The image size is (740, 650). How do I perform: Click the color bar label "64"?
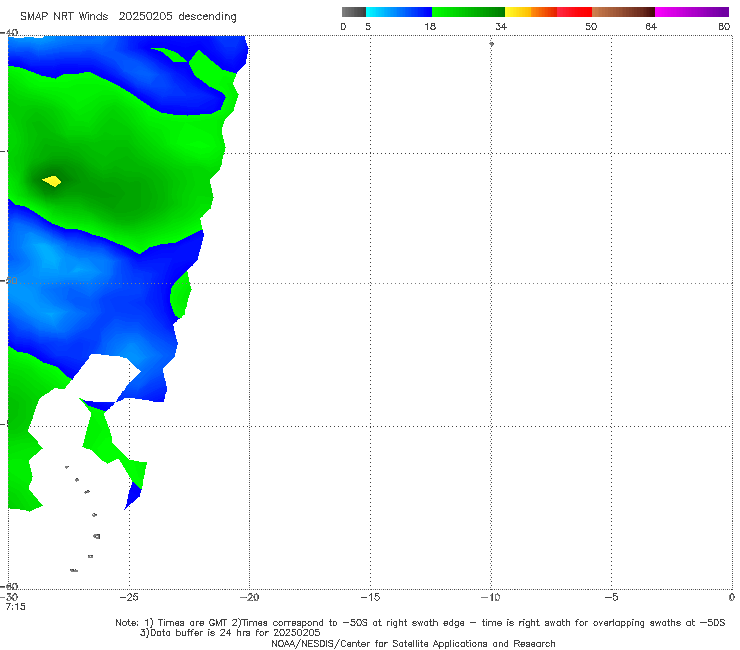651,27
